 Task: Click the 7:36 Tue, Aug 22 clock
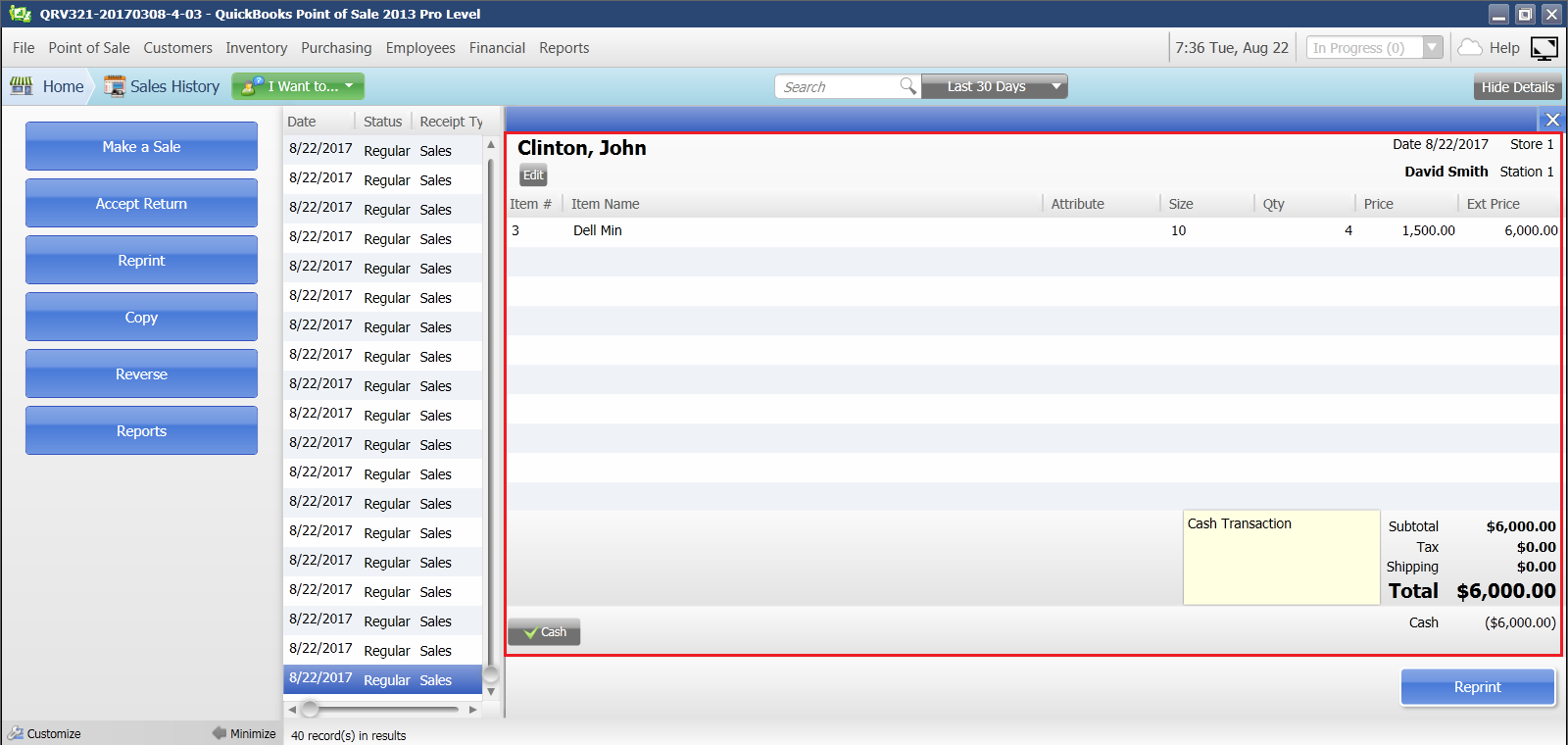[1232, 47]
